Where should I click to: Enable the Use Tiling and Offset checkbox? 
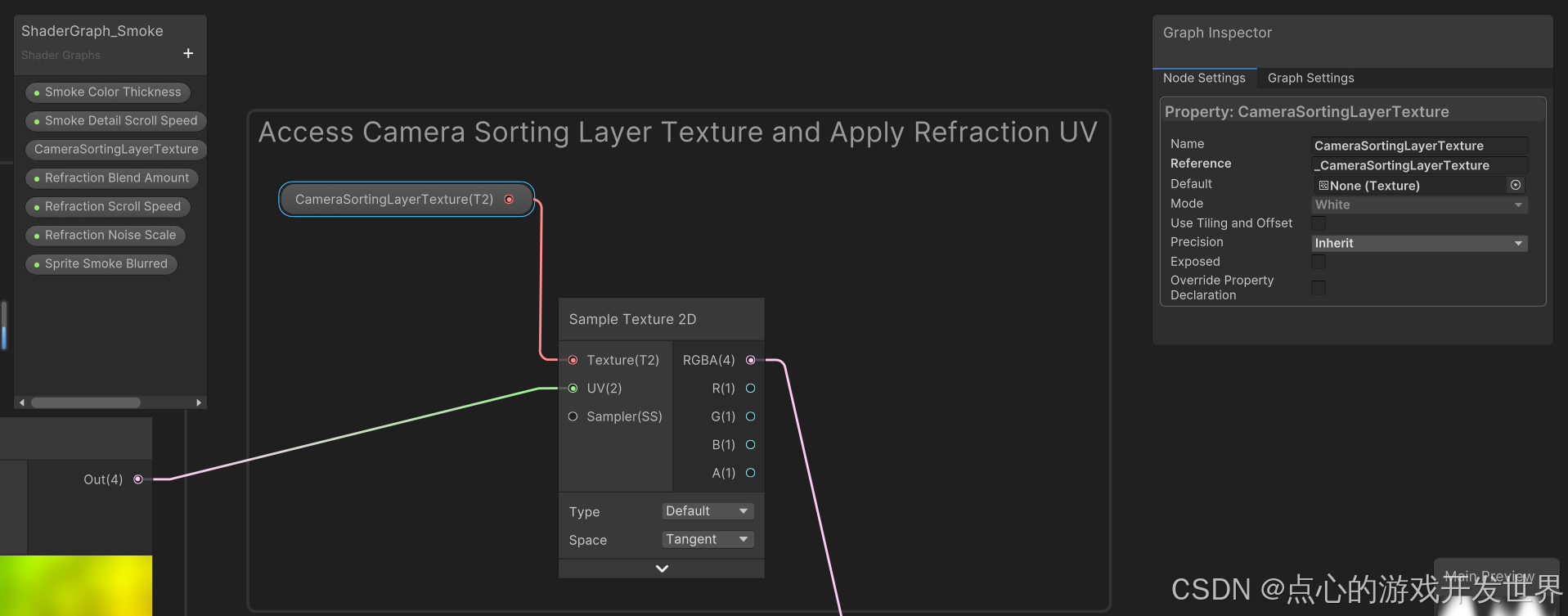pos(1319,223)
